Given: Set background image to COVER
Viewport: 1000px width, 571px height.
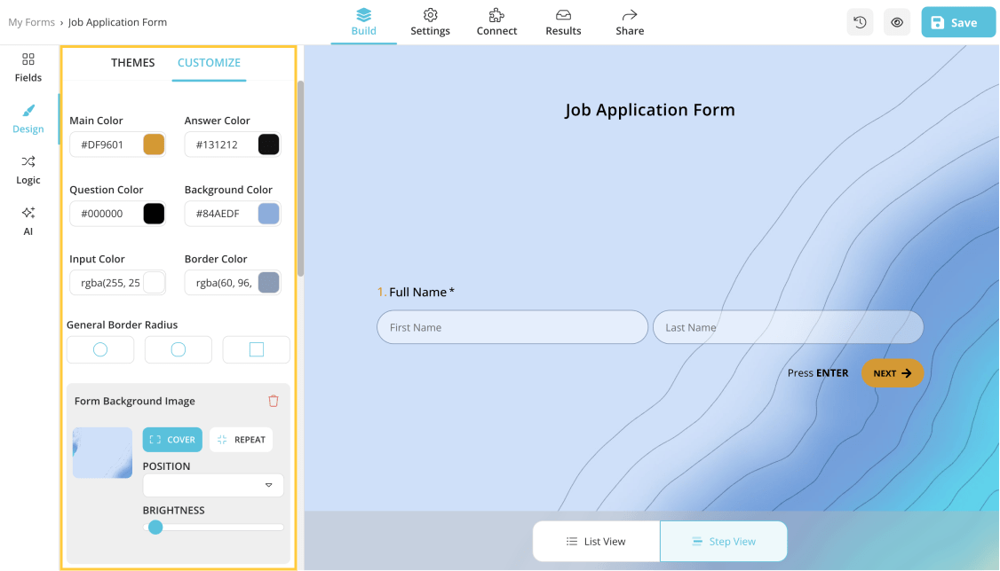Looking at the screenshot, I should [x=172, y=440].
